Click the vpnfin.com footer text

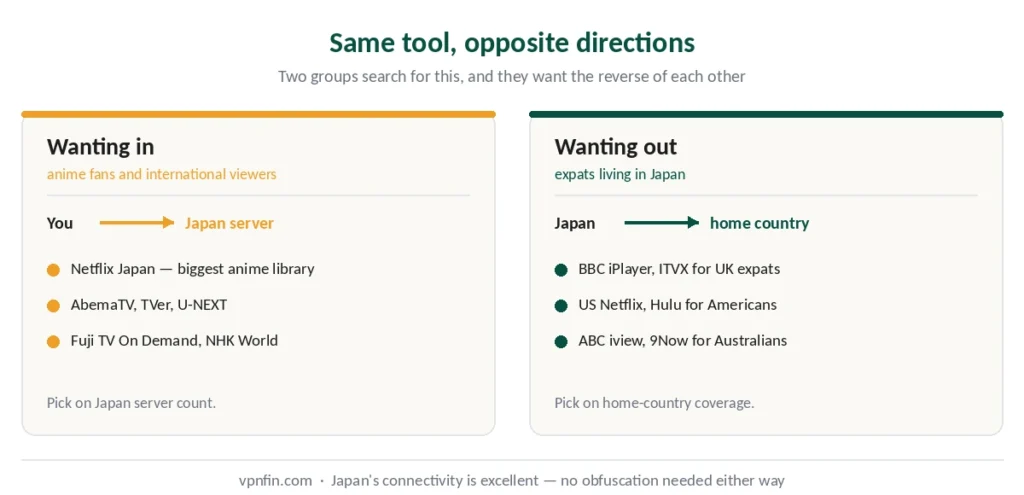[276, 481]
